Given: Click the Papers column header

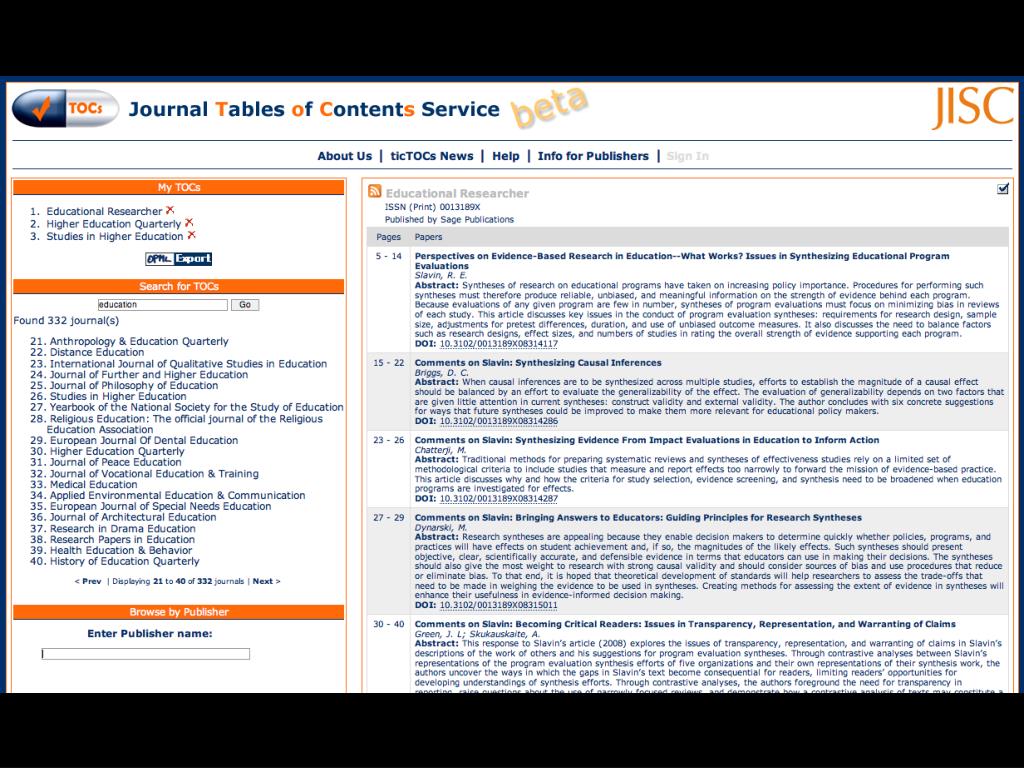Looking at the screenshot, I should (x=428, y=237).
